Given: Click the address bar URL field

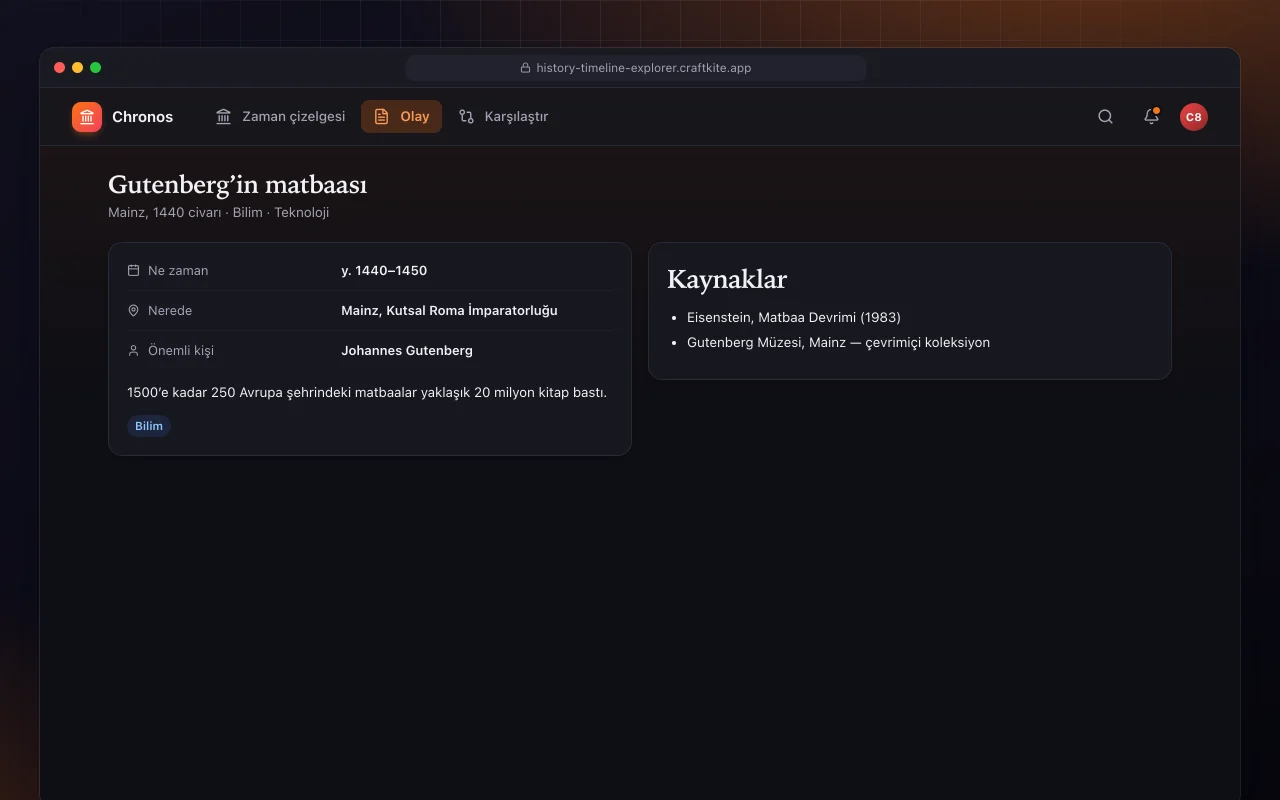Looking at the screenshot, I should coord(636,68).
